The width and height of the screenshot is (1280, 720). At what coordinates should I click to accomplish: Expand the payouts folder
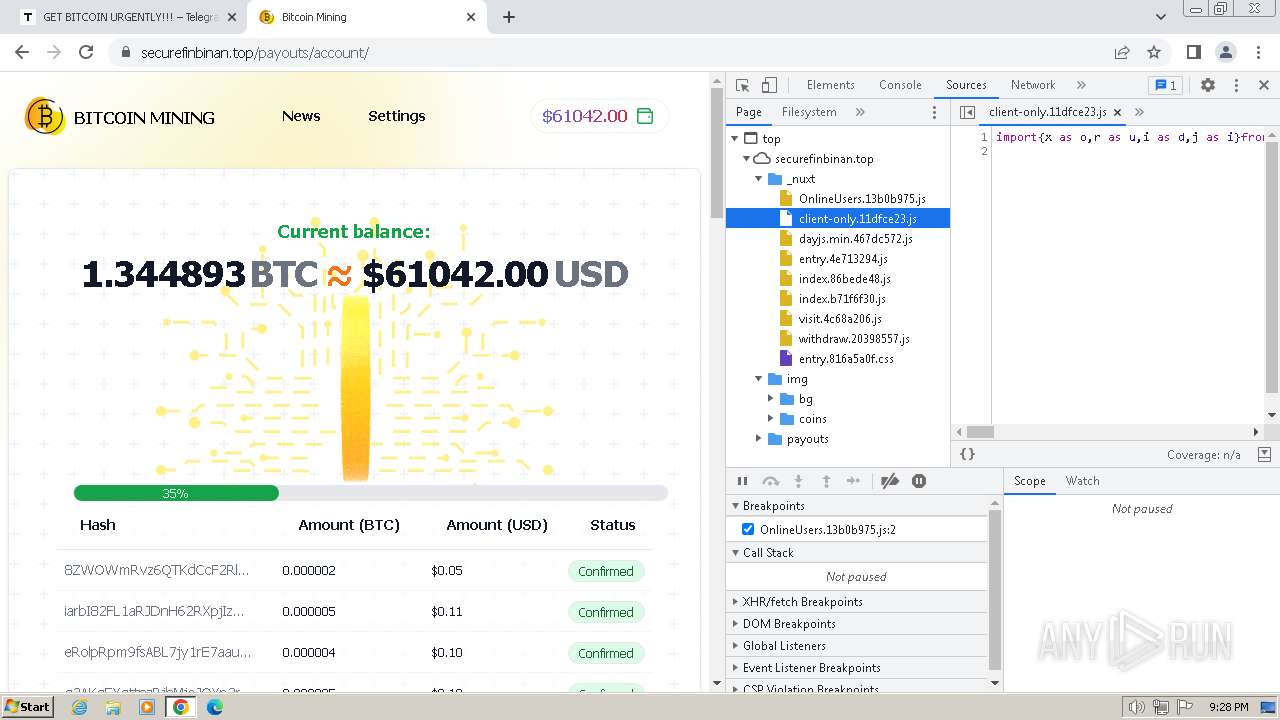point(759,439)
